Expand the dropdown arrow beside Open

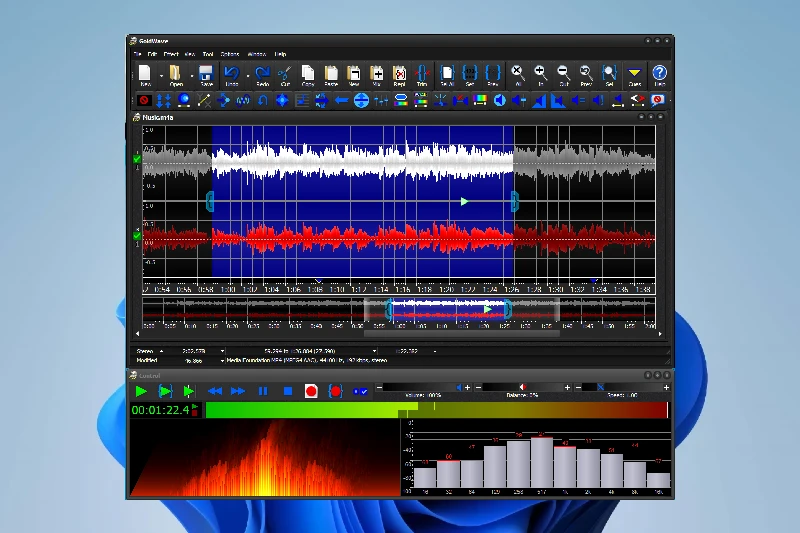[x=190, y=75]
